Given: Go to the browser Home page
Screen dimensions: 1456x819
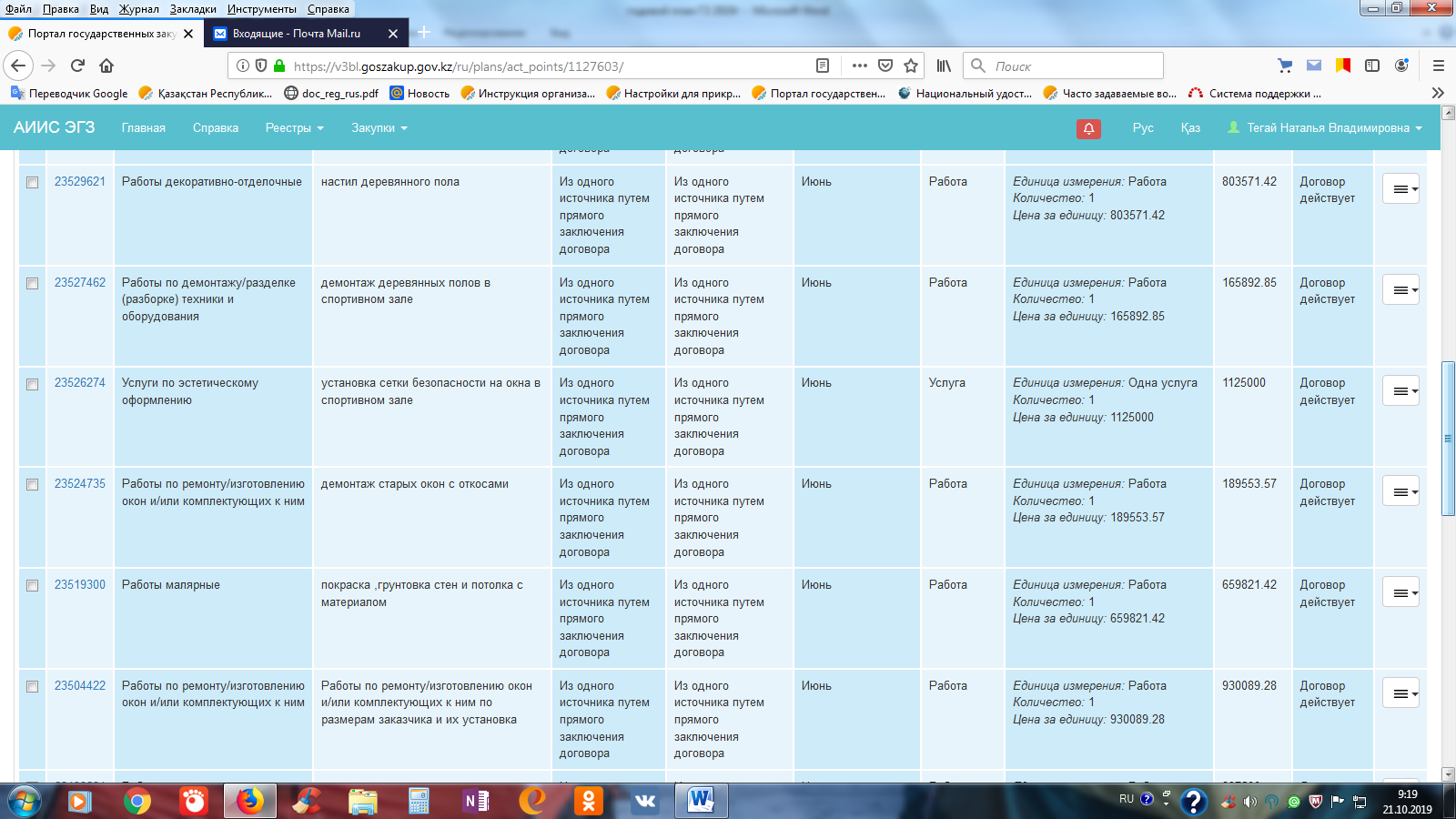Looking at the screenshot, I should point(106,66).
